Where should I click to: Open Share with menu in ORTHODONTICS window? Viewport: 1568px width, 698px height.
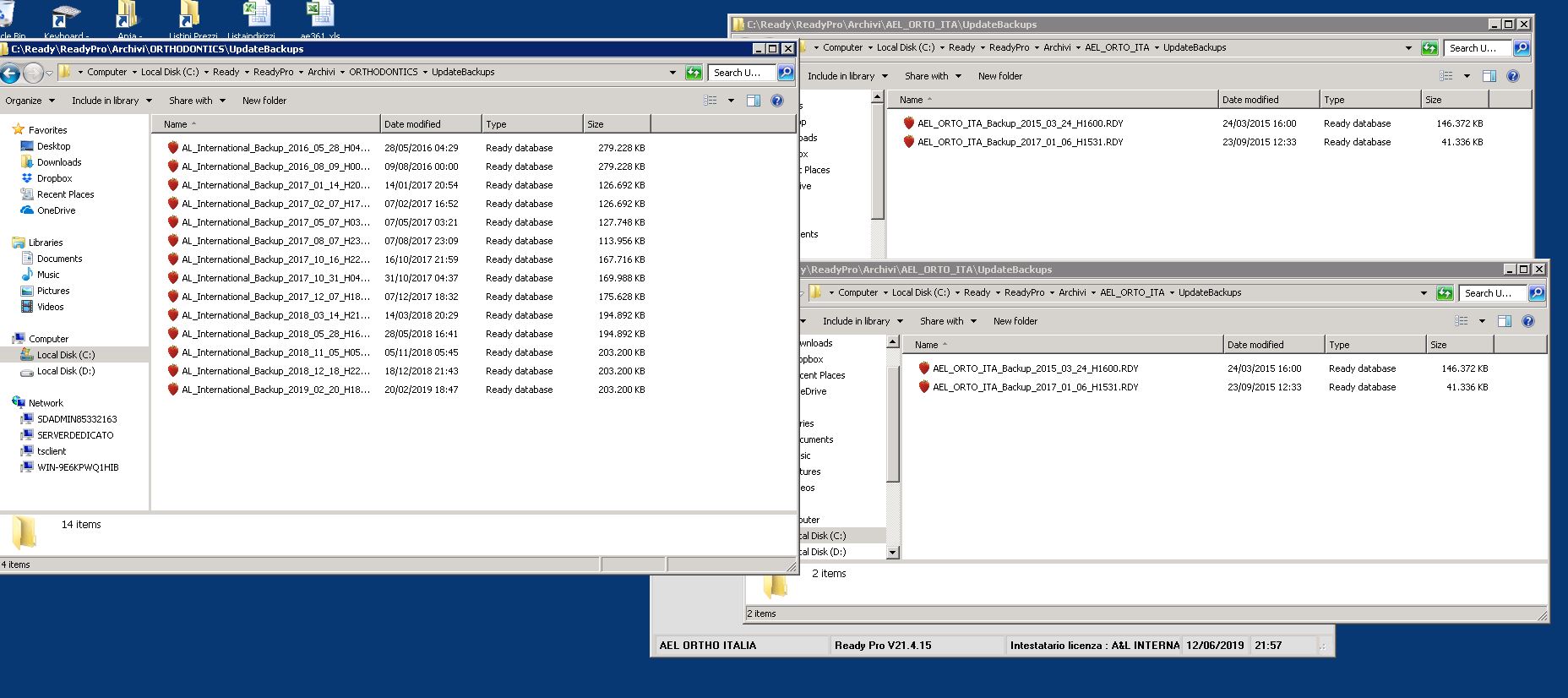pyautogui.click(x=197, y=101)
